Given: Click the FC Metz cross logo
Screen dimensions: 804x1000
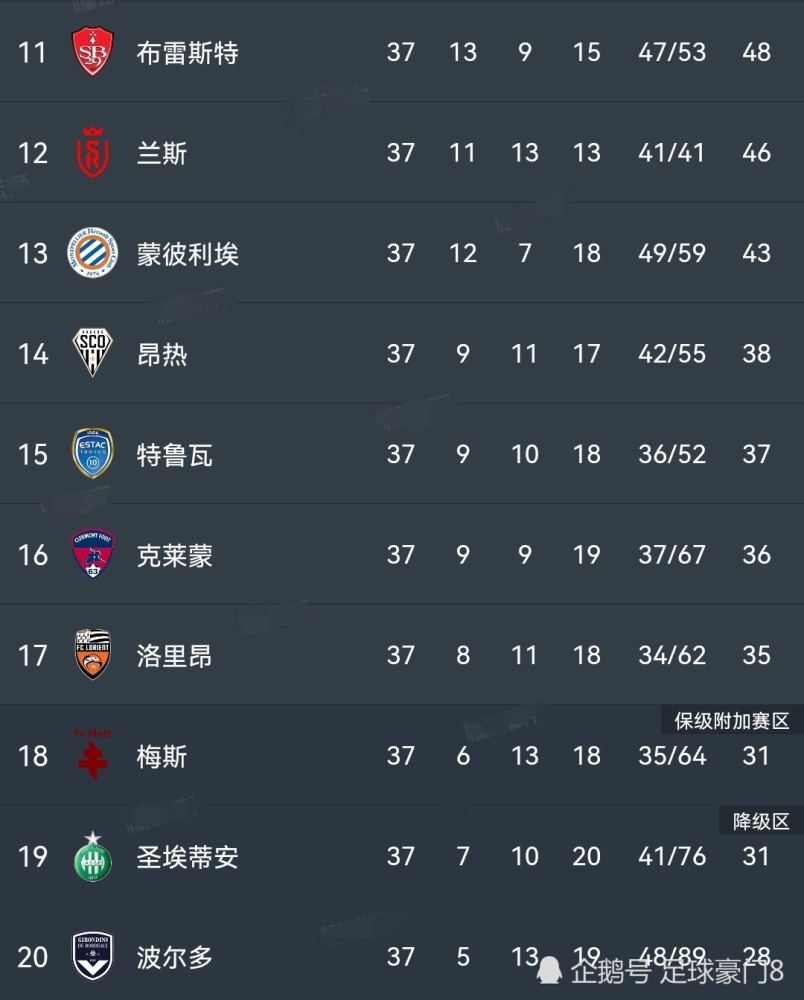Looking at the screenshot, I should (x=93, y=754).
